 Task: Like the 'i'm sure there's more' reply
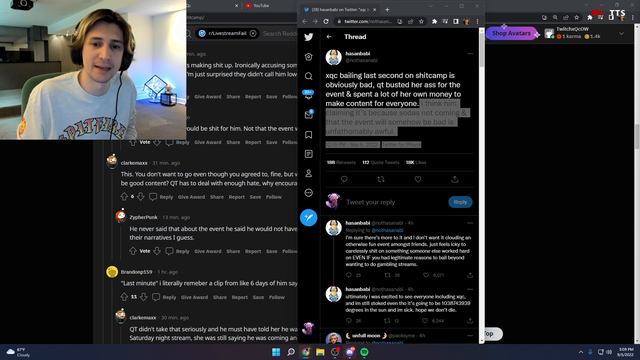click(426, 275)
